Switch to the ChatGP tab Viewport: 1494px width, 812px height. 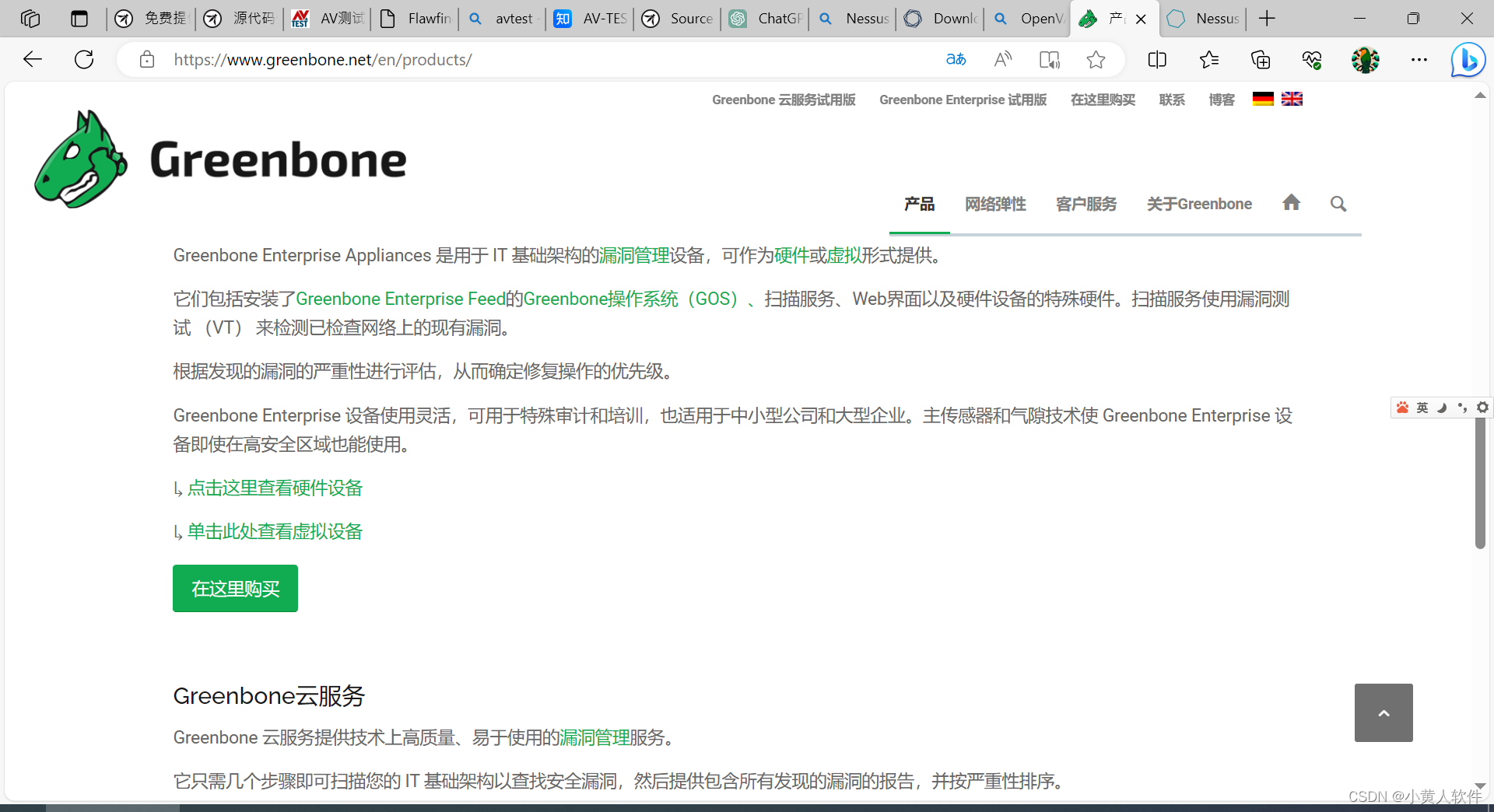click(x=766, y=19)
